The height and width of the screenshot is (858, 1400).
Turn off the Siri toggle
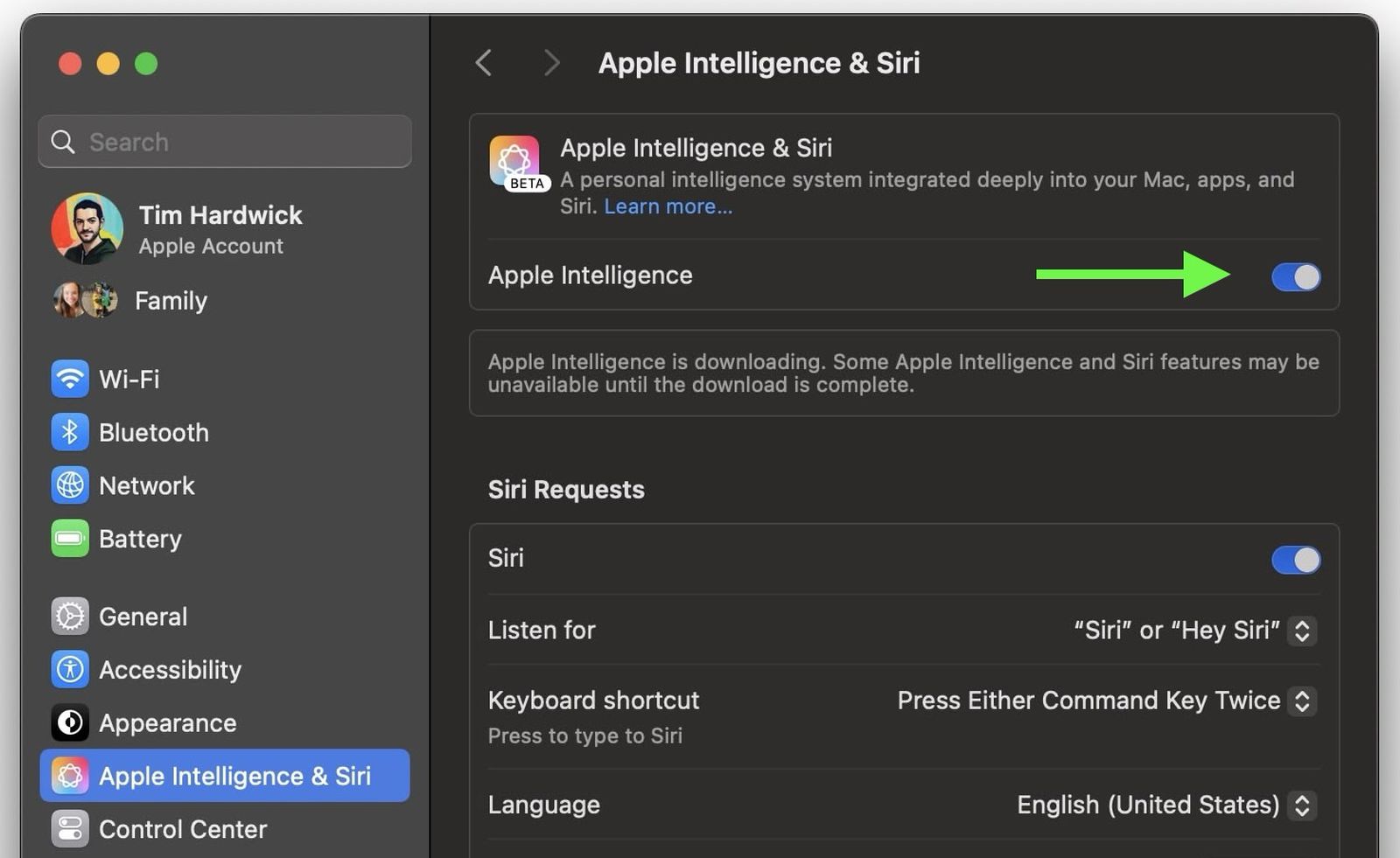(x=1295, y=560)
